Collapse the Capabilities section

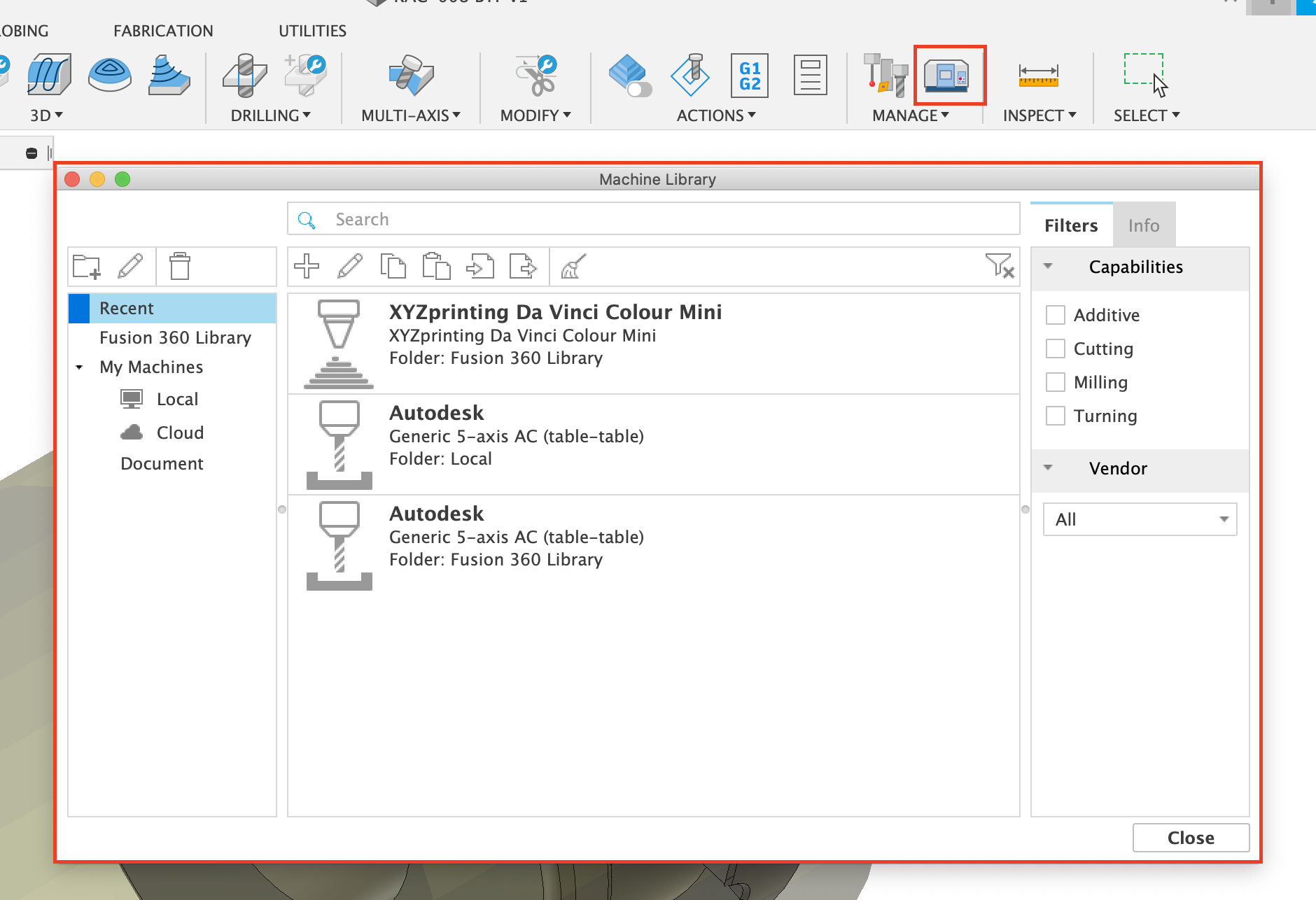[1048, 266]
